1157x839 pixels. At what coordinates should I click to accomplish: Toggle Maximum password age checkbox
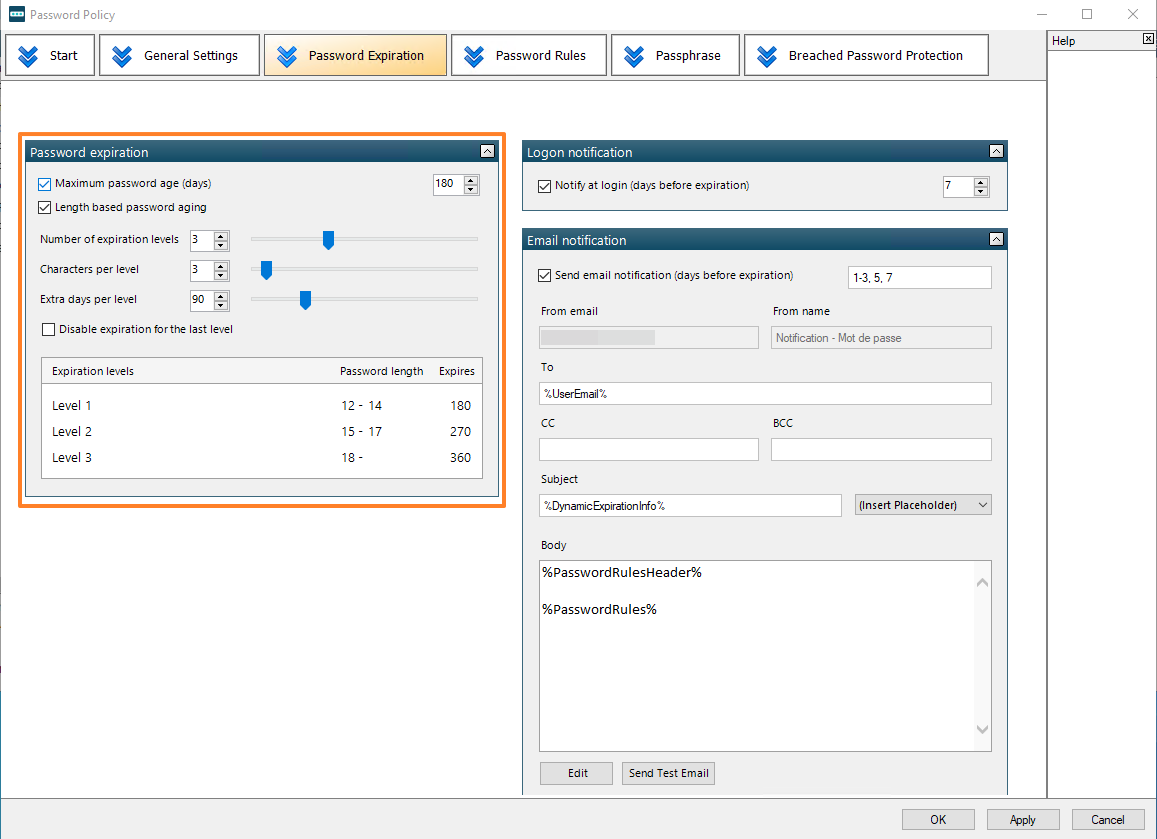44,184
